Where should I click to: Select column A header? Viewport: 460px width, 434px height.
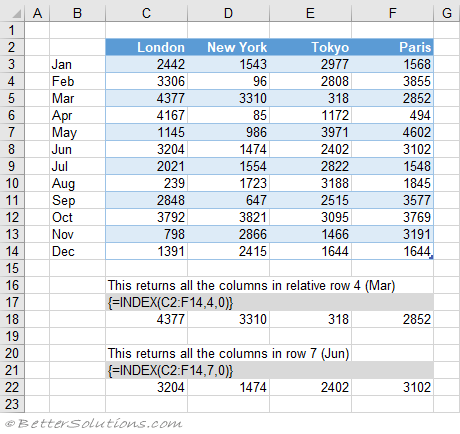37,13
